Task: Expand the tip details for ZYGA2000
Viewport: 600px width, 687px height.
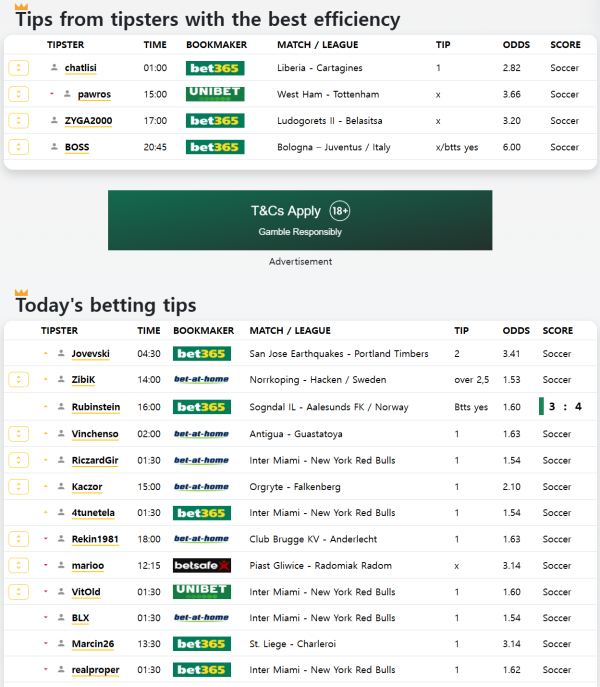Action: (x=18, y=121)
